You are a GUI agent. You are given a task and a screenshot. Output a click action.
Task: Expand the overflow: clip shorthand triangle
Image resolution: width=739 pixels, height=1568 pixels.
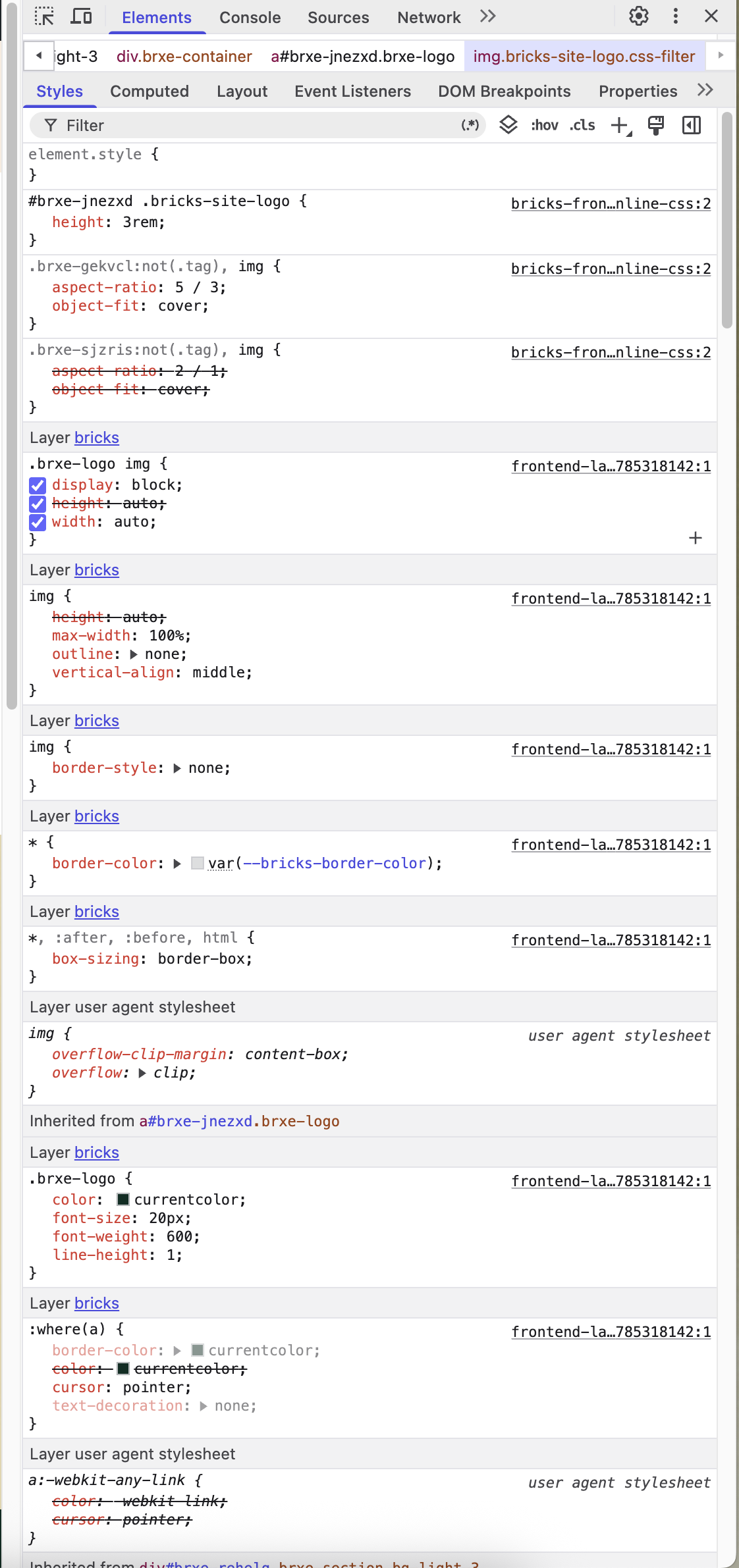click(142, 1073)
